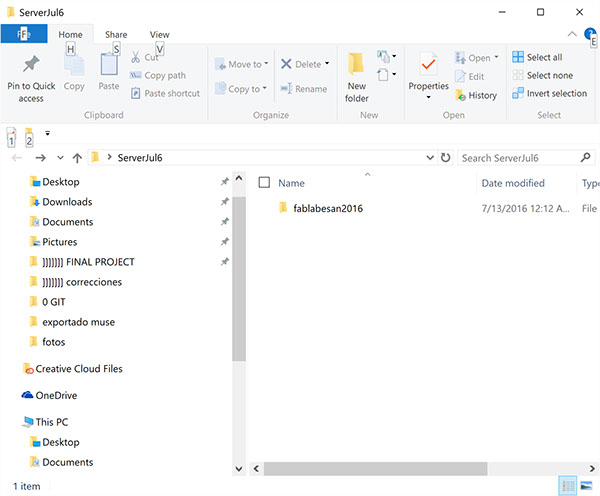Collapse the ribbon with chevron
This screenshot has width=600, height=496.
[572, 34]
